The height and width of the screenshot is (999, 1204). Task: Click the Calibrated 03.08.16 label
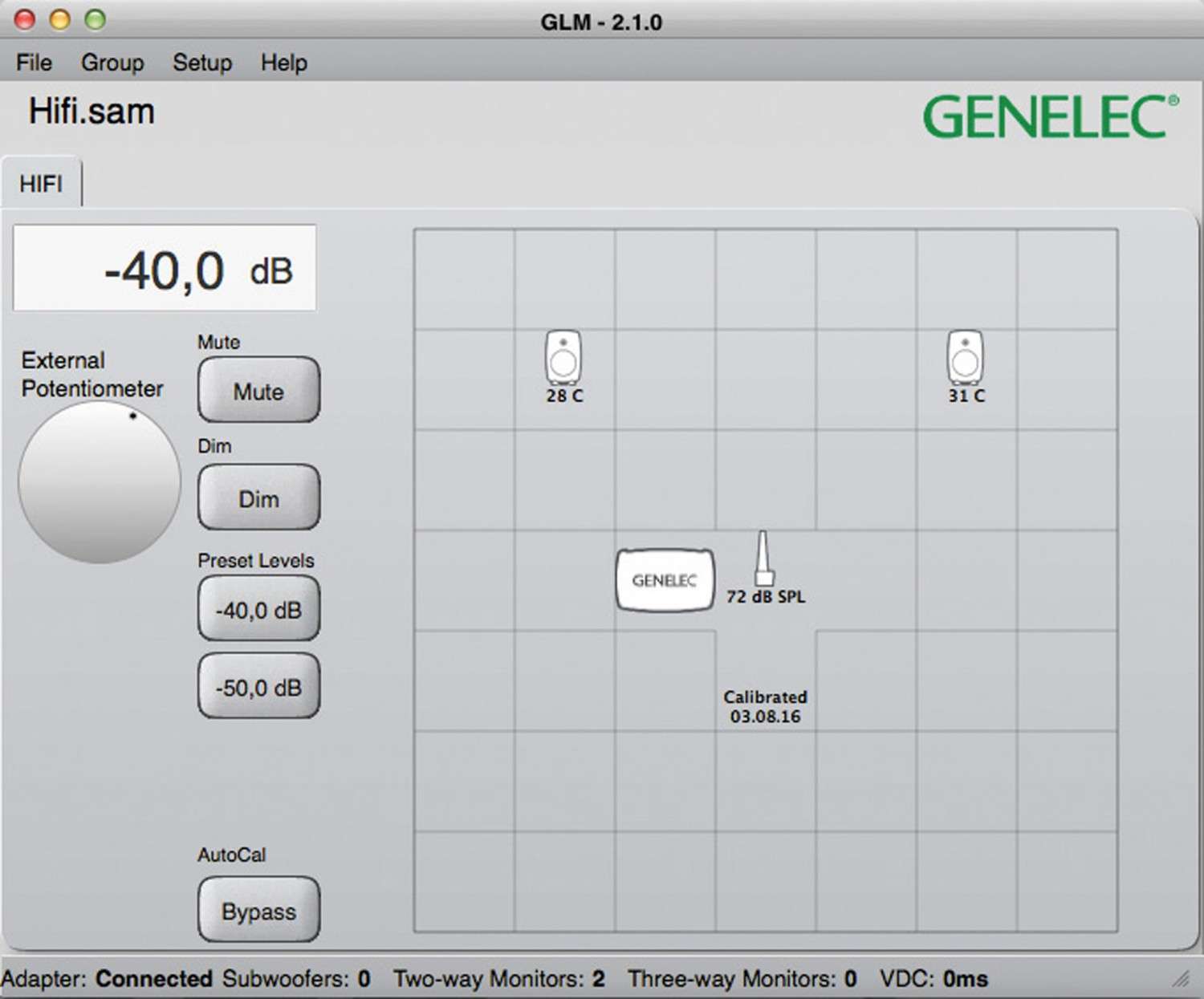[x=765, y=707]
